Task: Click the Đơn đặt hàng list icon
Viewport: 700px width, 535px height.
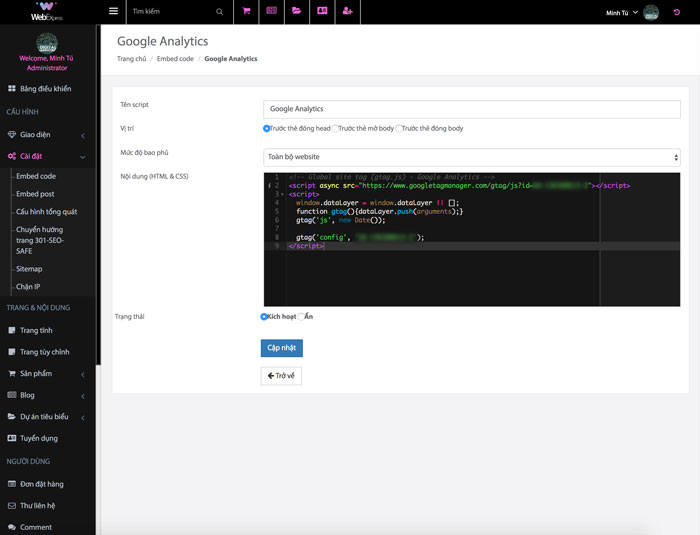Action: [x=12, y=484]
